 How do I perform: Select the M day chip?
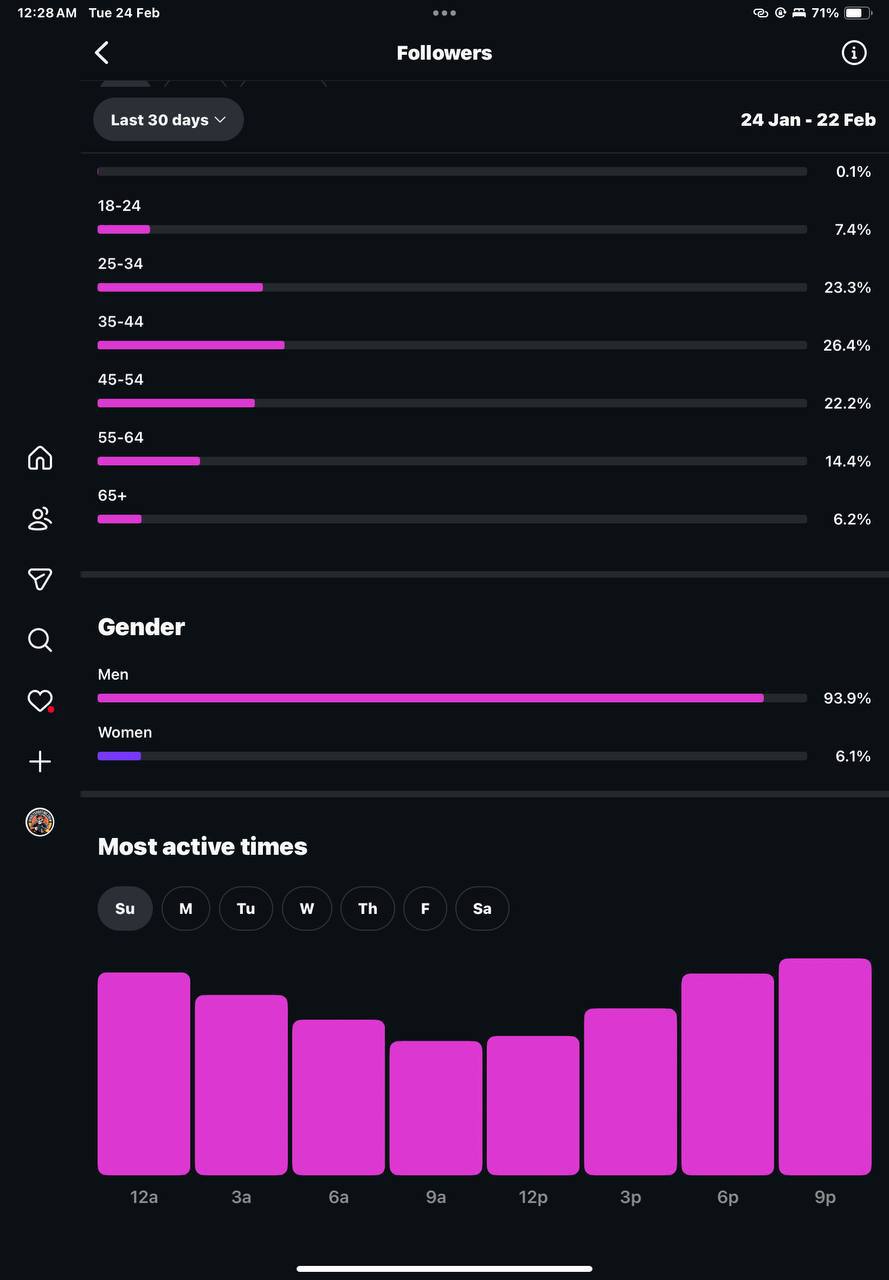pos(186,909)
